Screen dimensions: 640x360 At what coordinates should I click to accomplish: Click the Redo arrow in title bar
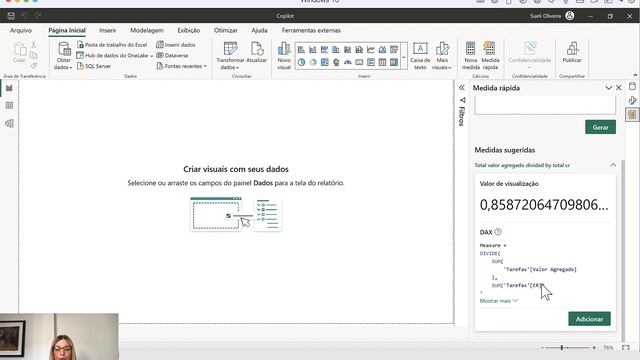pyautogui.click(x=38, y=16)
